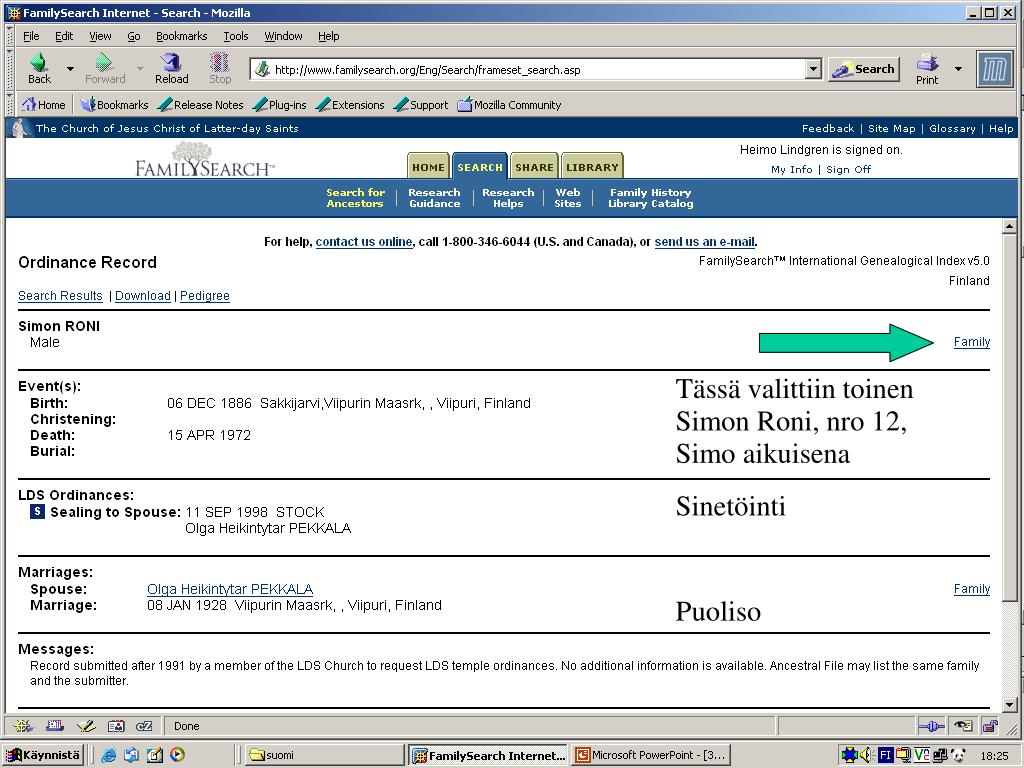The width and height of the screenshot is (1024, 768).
Task: Open the Research Guidance link
Action: click(x=434, y=198)
